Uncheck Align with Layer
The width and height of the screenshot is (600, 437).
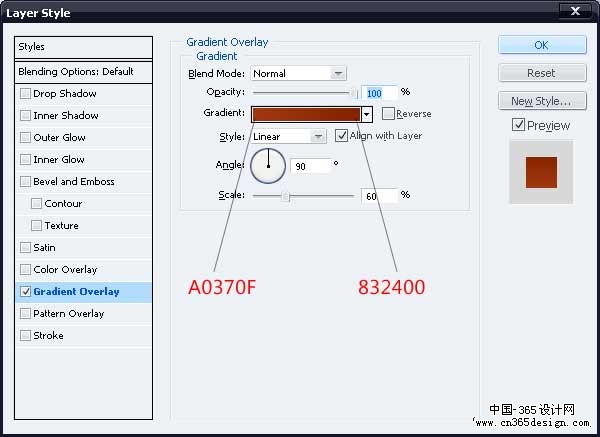pyautogui.click(x=341, y=135)
